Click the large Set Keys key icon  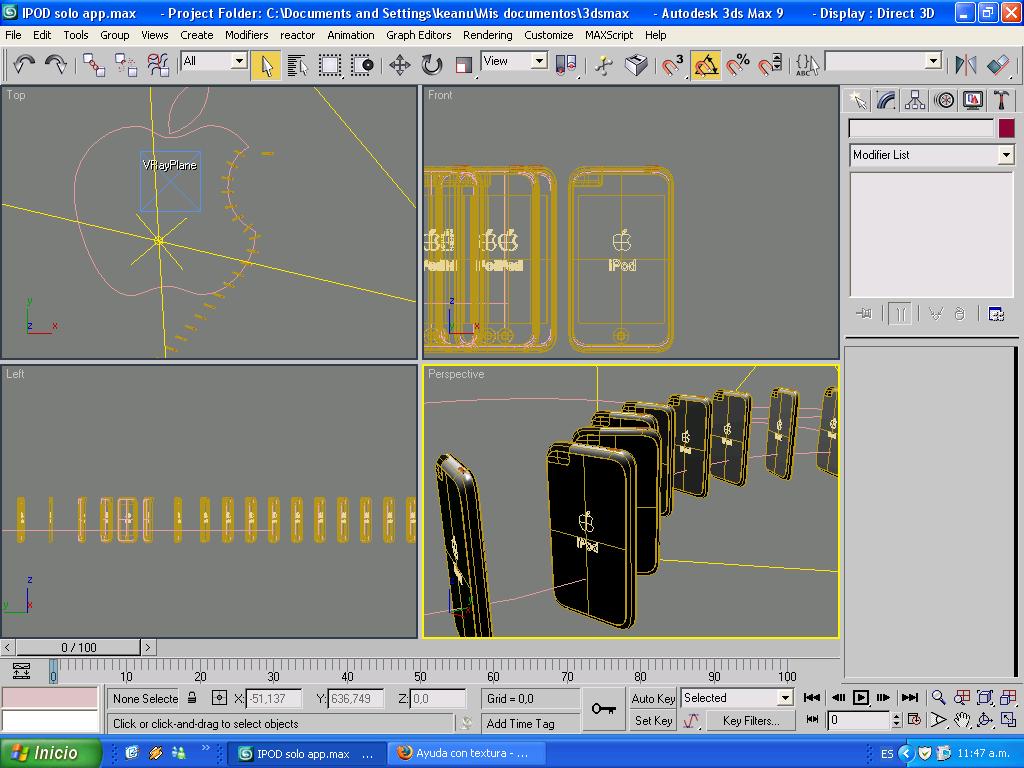[603, 709]
